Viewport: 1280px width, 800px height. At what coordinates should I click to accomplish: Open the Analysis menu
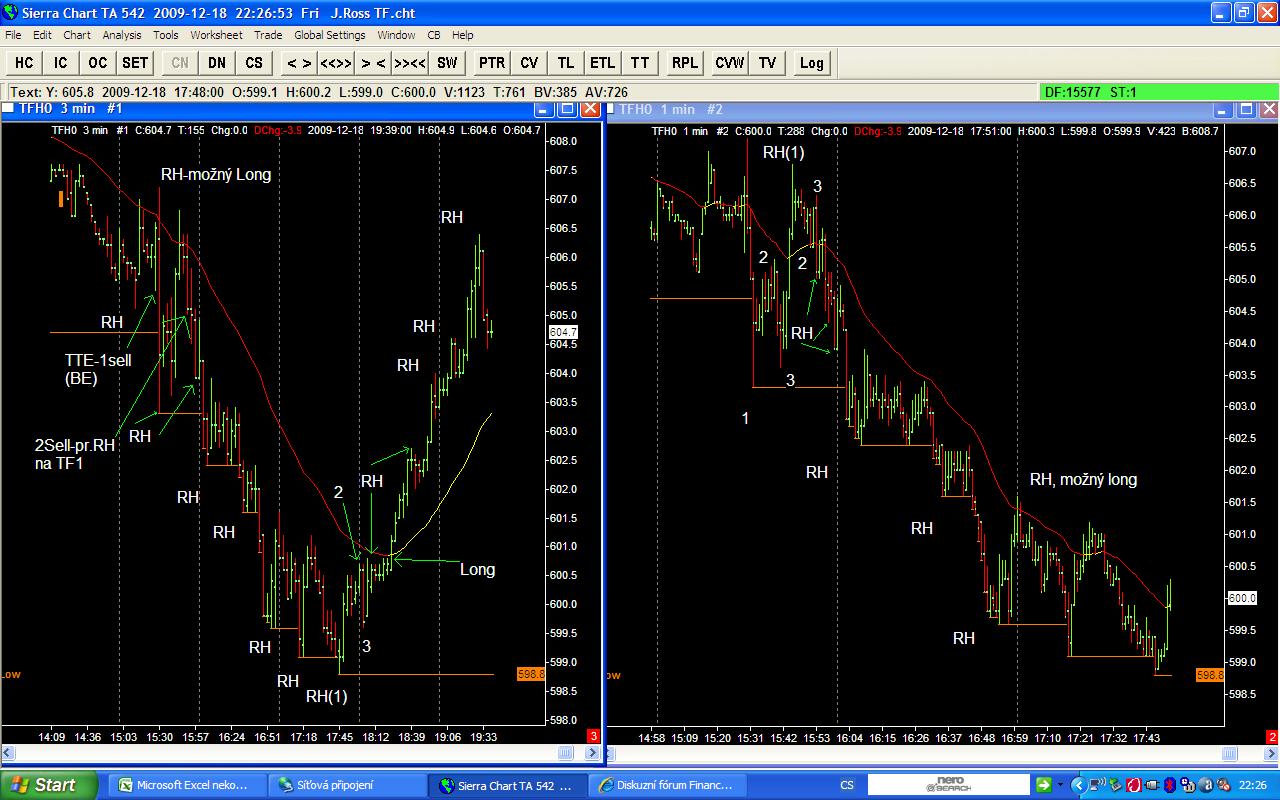tap(122, 35)
